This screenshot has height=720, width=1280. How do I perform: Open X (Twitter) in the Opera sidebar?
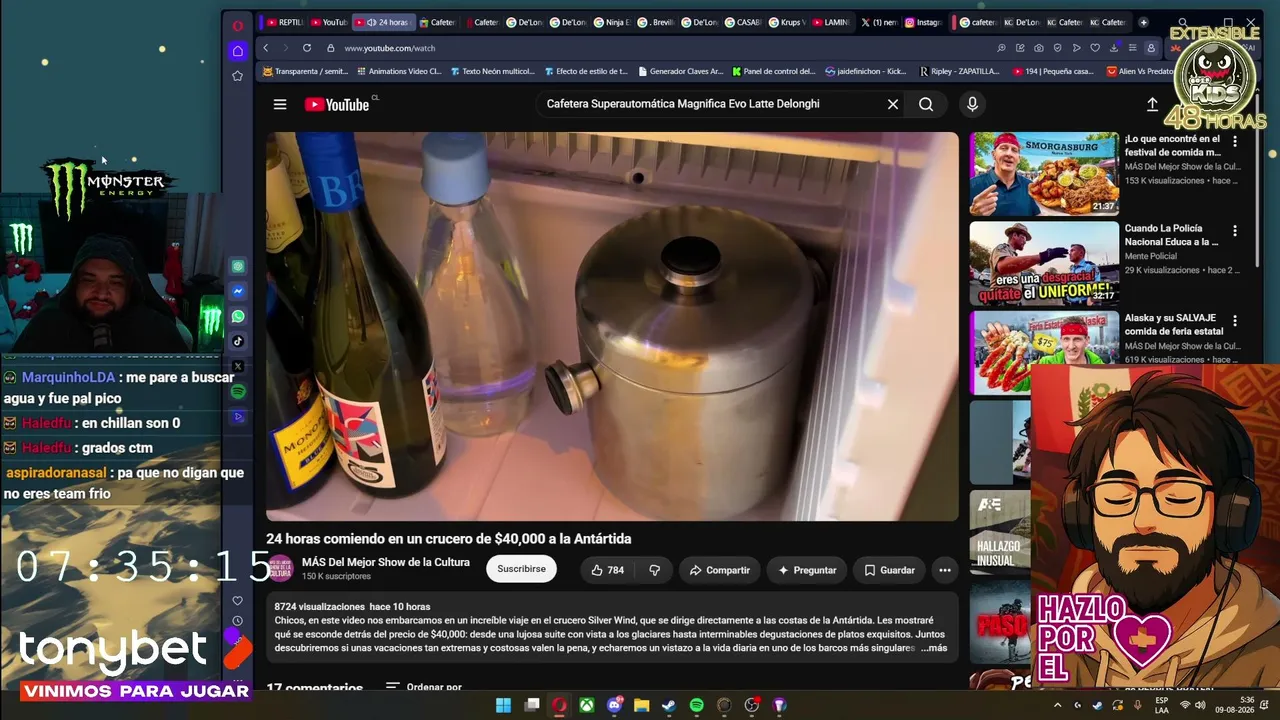click(238, 367)
